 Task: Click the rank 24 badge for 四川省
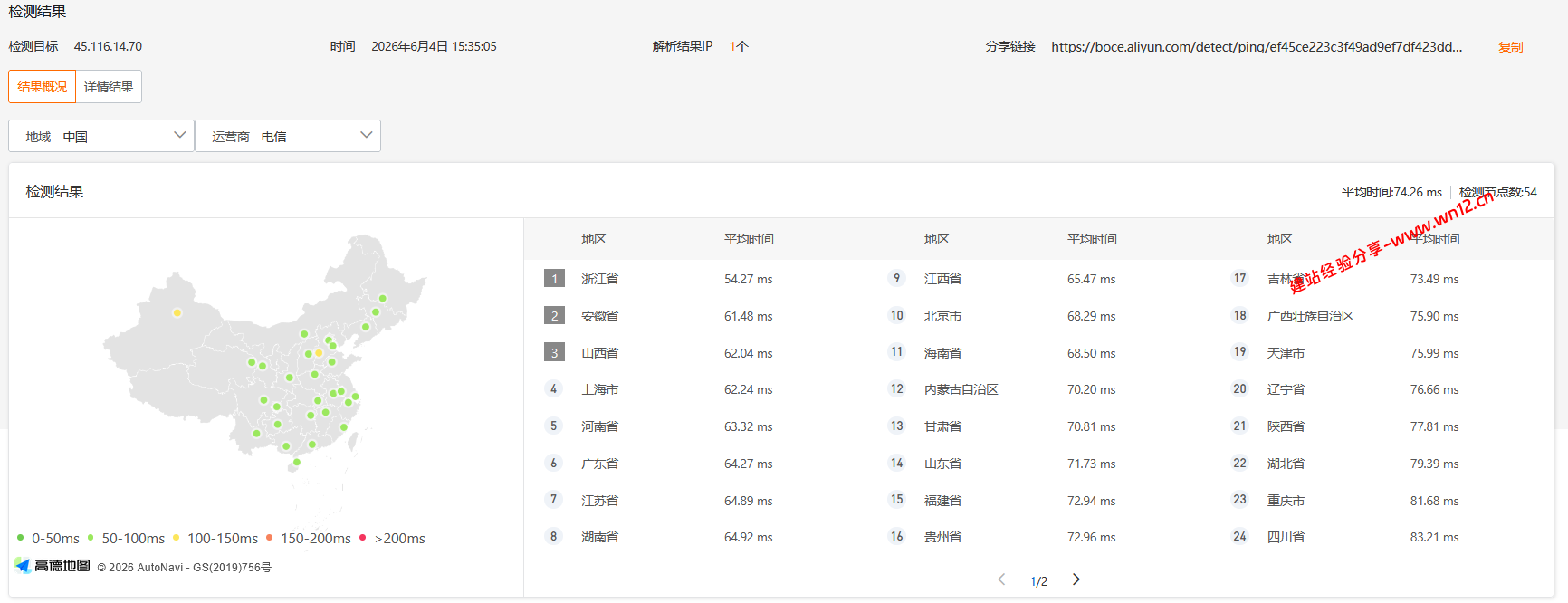click(x=1239, y=537)
